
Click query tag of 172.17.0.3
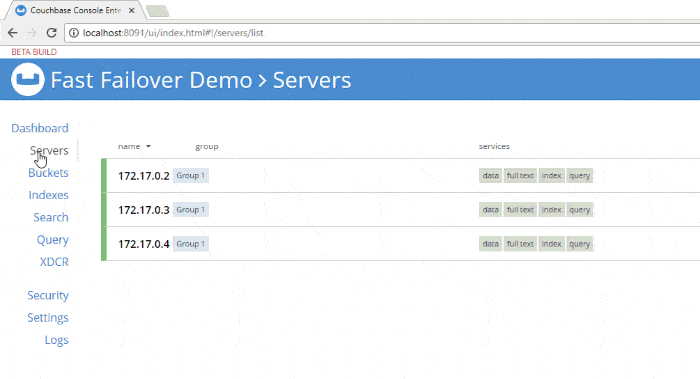[579, 210]
